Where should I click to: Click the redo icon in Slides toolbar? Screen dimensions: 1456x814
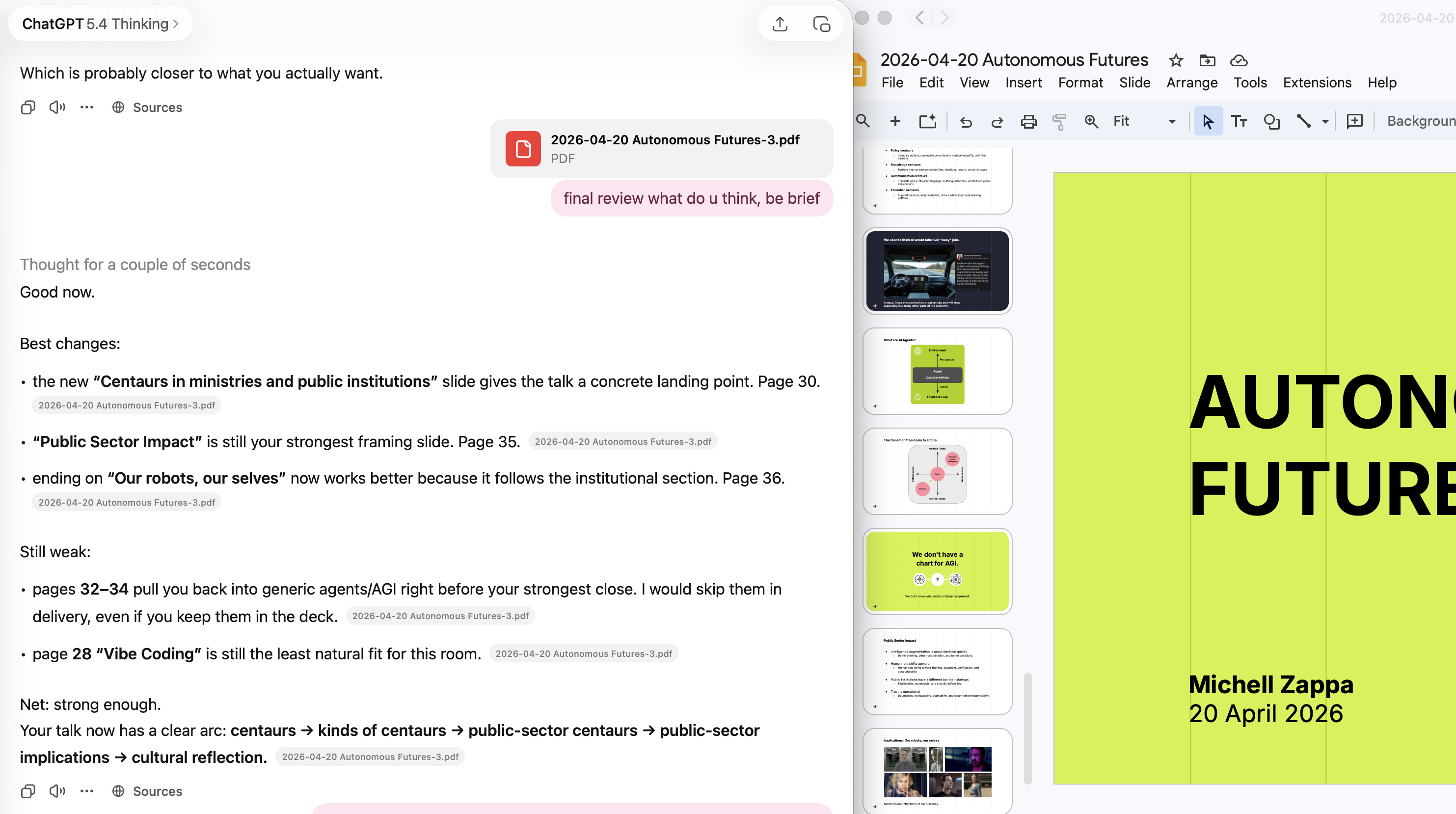click(x=997, y=122)
